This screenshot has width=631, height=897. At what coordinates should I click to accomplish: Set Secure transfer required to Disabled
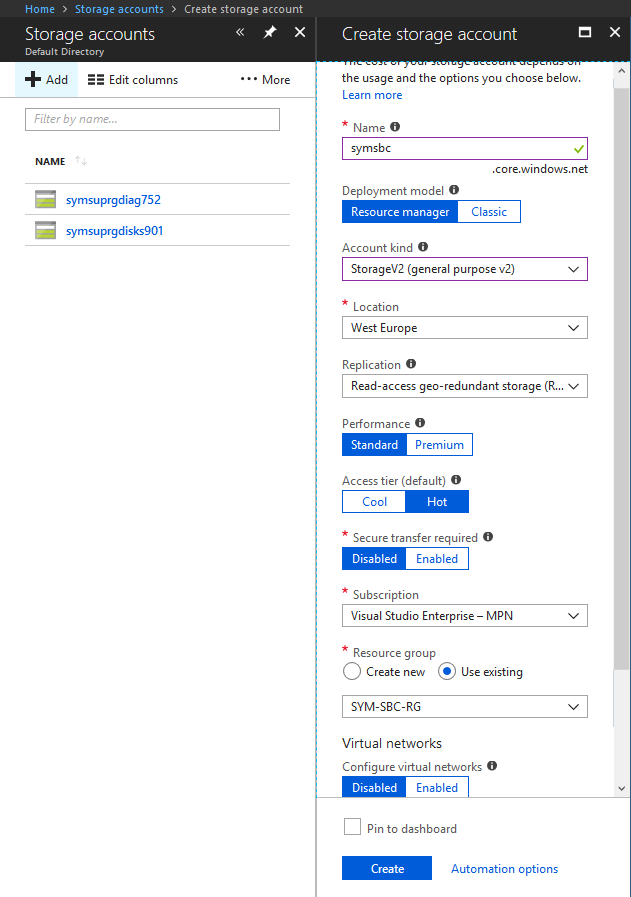pos(374,559)
